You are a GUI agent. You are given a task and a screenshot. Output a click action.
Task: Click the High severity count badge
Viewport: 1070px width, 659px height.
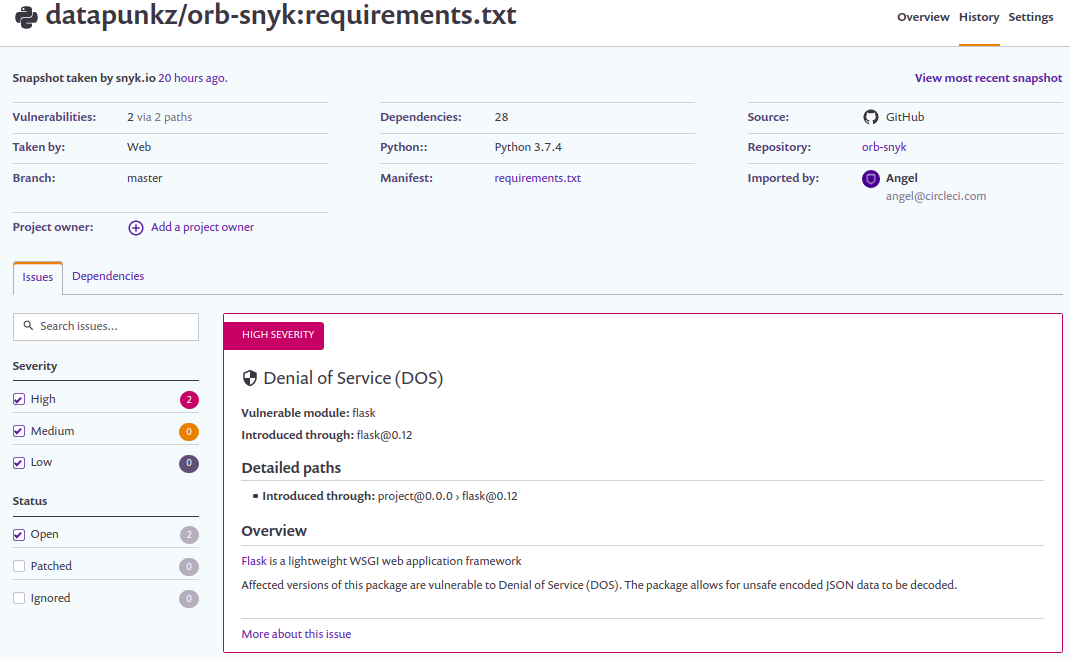tap(189, 400)
